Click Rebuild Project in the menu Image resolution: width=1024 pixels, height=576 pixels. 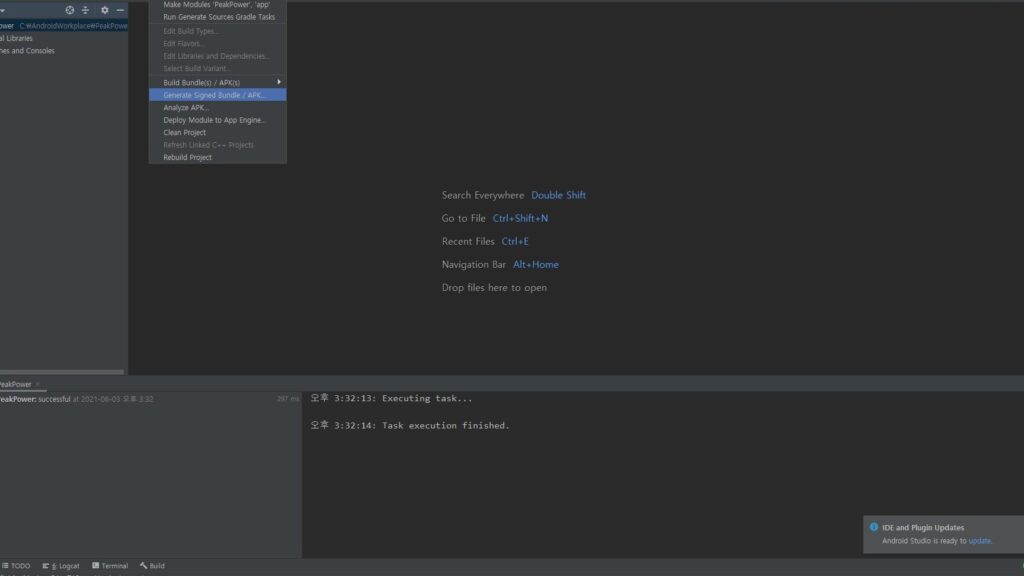[188, 157]
